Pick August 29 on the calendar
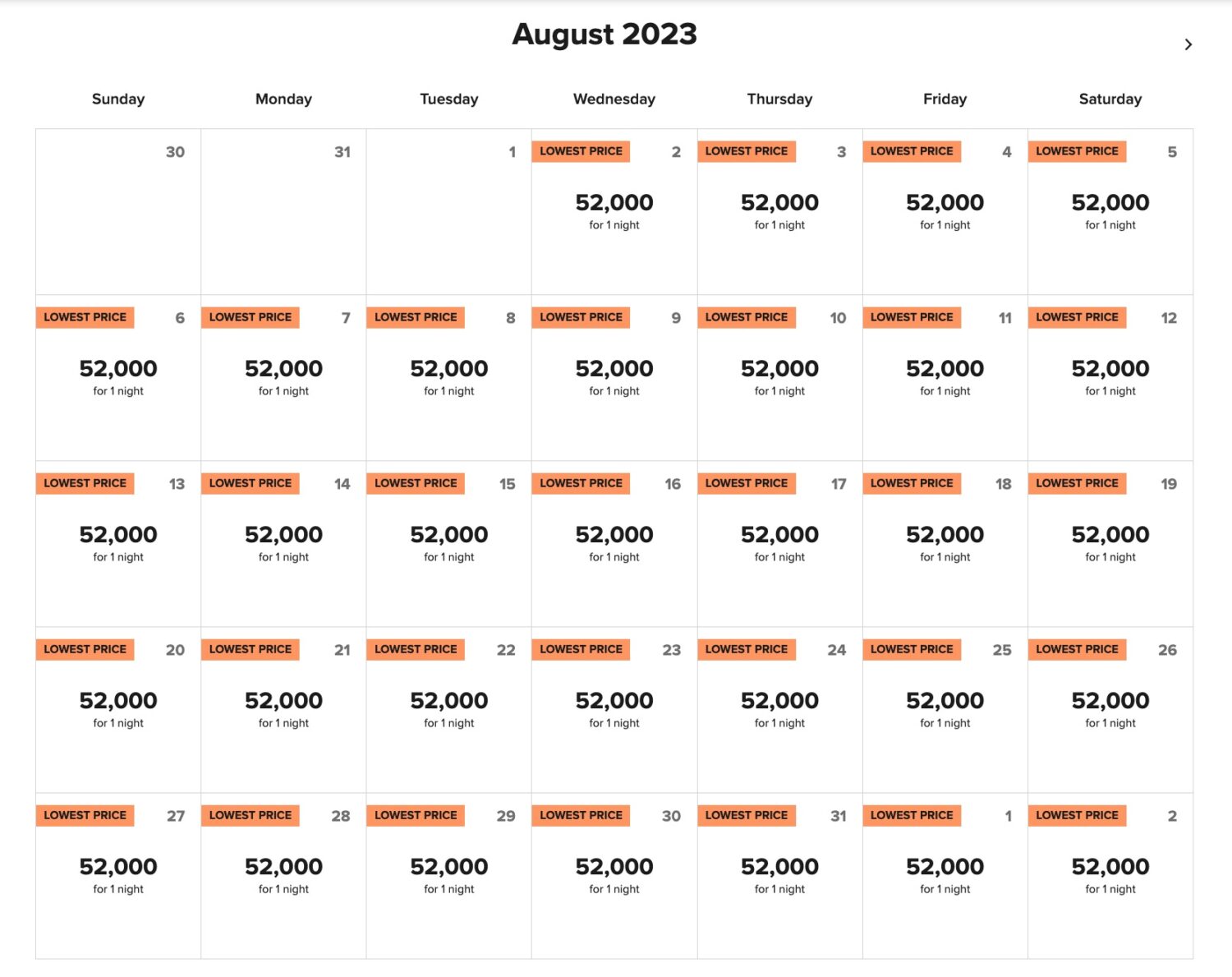The width and height of the screenshot is (1232, 977). pyautogui.click(x=448, y=875)
